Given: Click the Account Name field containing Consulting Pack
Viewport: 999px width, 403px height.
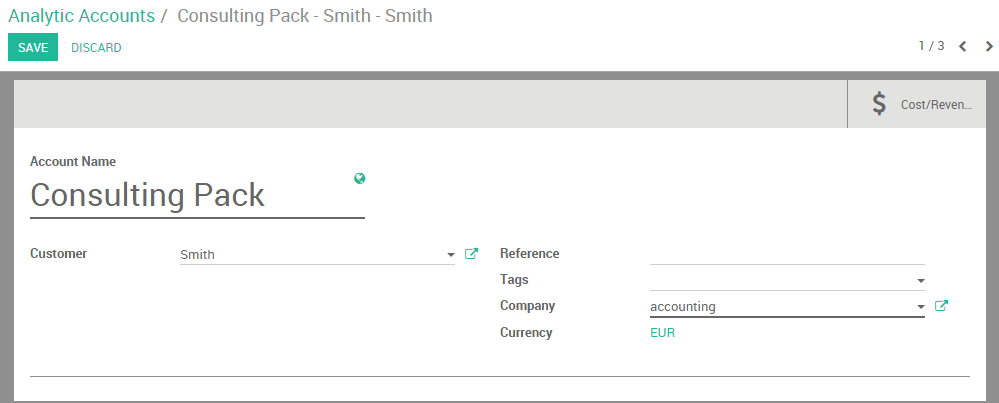Looking at the screenshot, I should [x=196, y=195].
